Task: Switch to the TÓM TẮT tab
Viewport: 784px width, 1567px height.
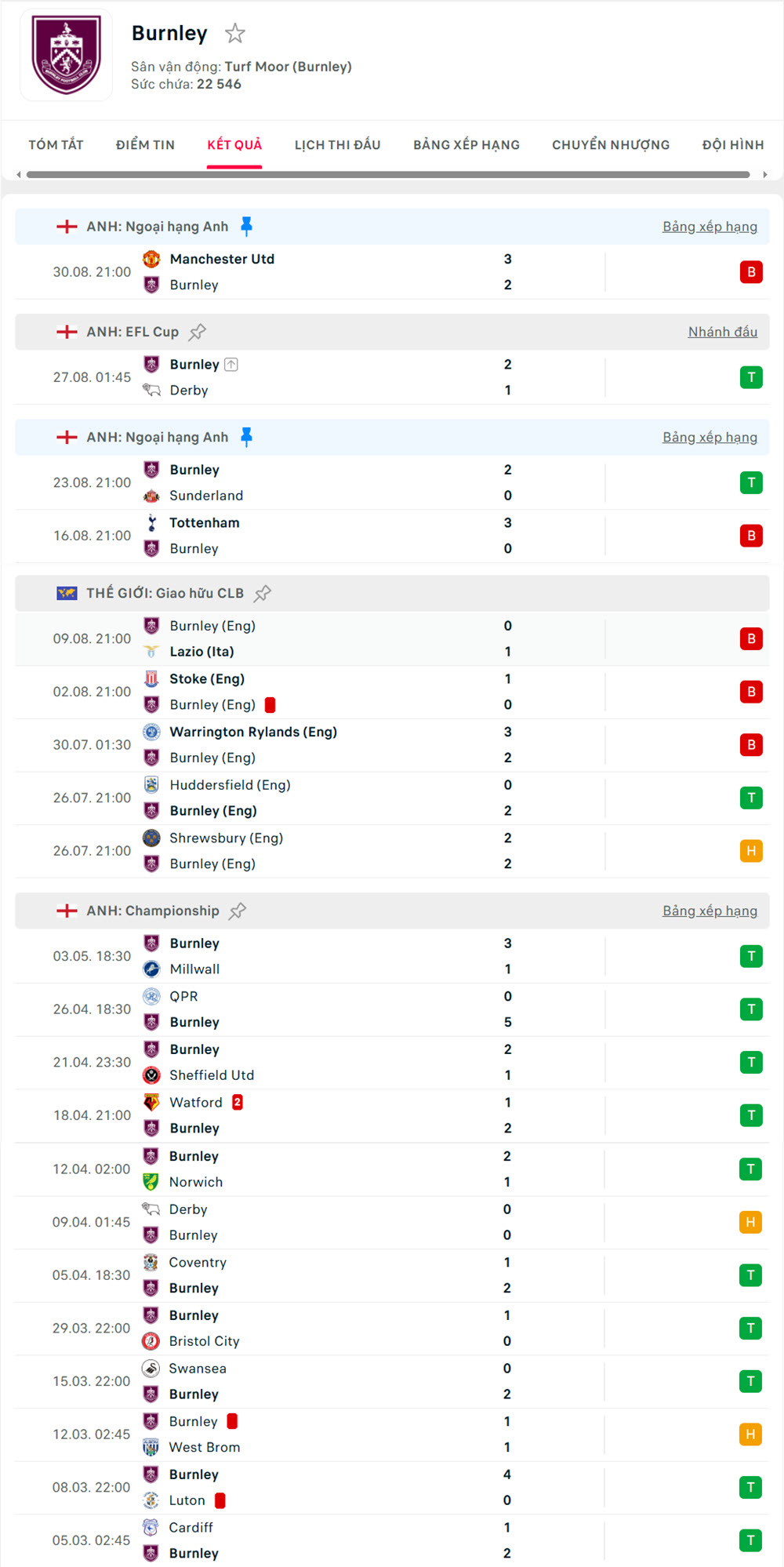Action: point(56,145)
